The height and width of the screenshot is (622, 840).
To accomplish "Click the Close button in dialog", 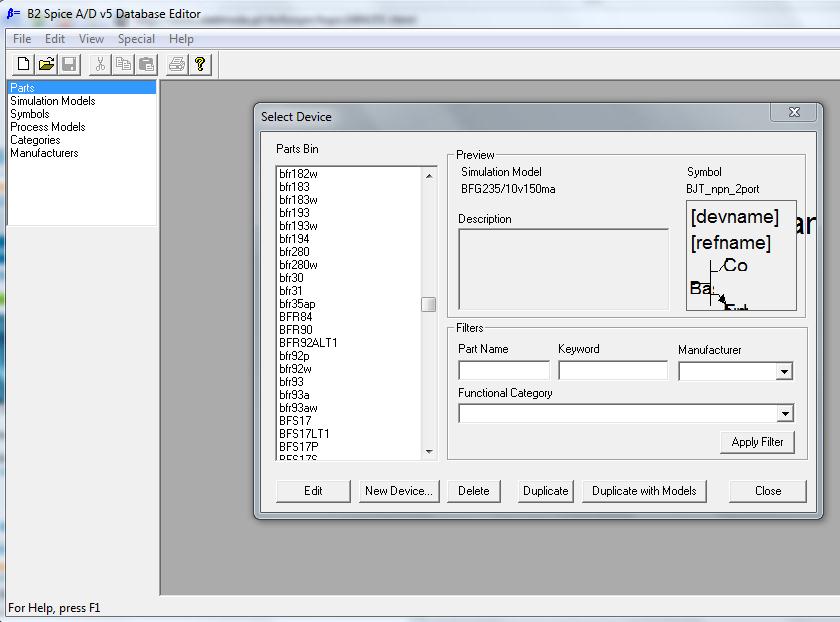I will [768, 491].
